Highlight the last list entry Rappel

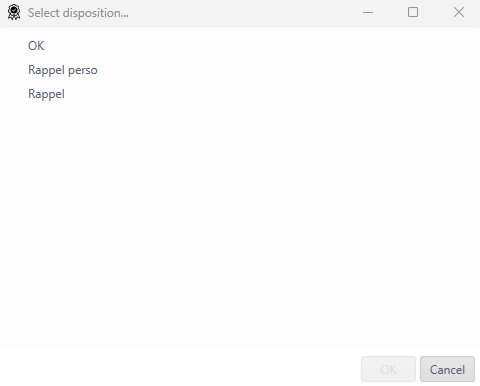click(x=46, y=94)
